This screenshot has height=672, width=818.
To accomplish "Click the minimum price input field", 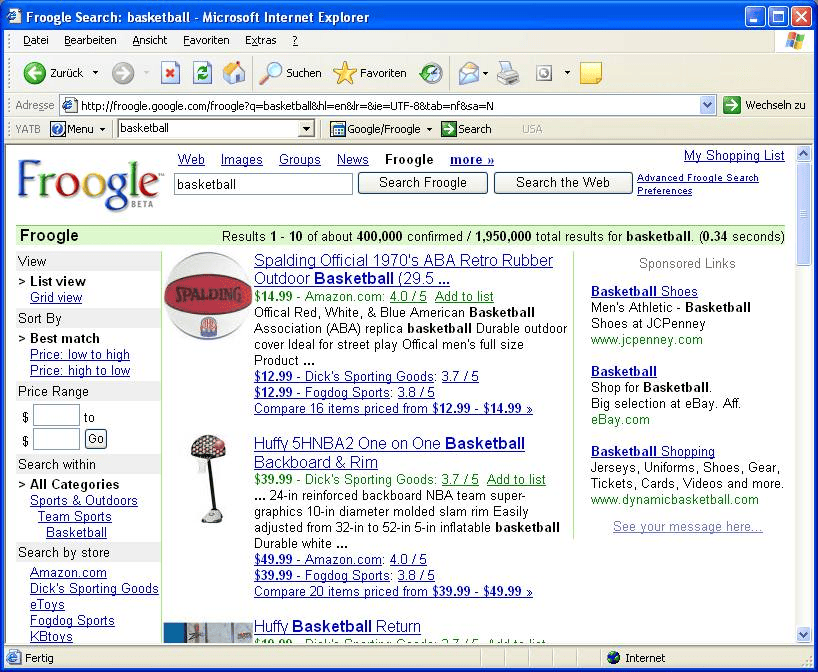I will point(57,414).
